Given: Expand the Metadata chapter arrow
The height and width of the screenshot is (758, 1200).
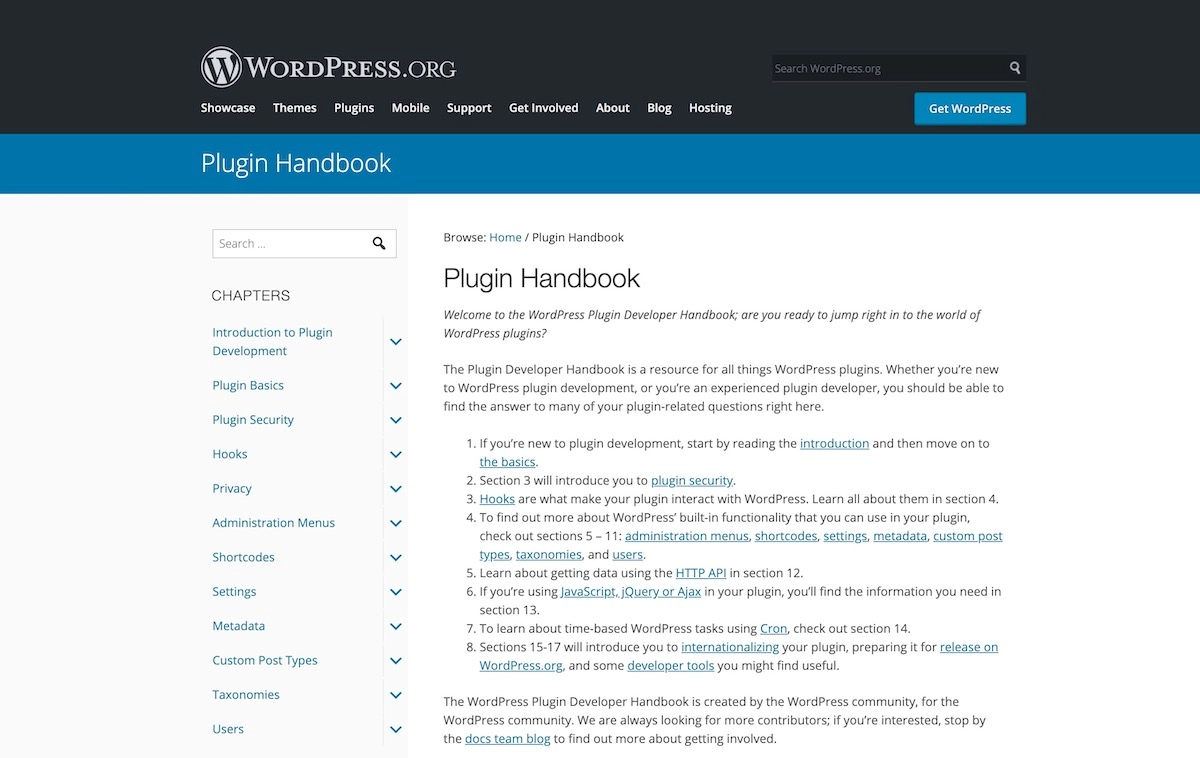Looking at the screenshot, I should [396, 626].
